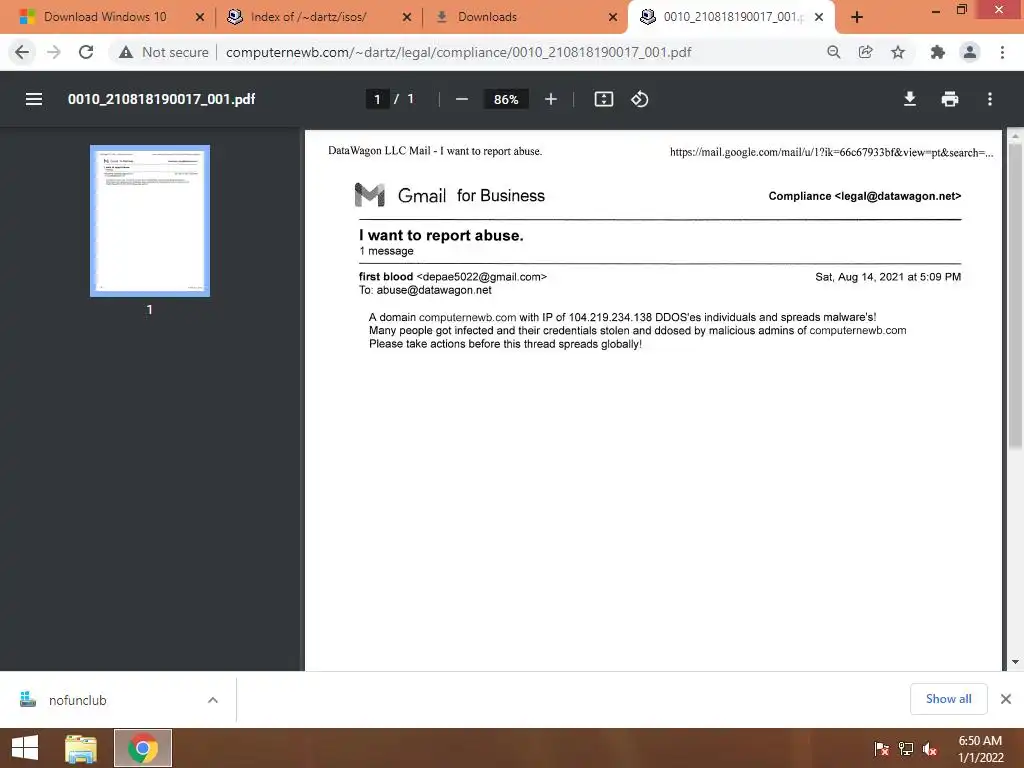This screenshot has width=1024, height=768.
Task: Toggle the PDF sidebar hamburger menu
Action: (34, 99)
